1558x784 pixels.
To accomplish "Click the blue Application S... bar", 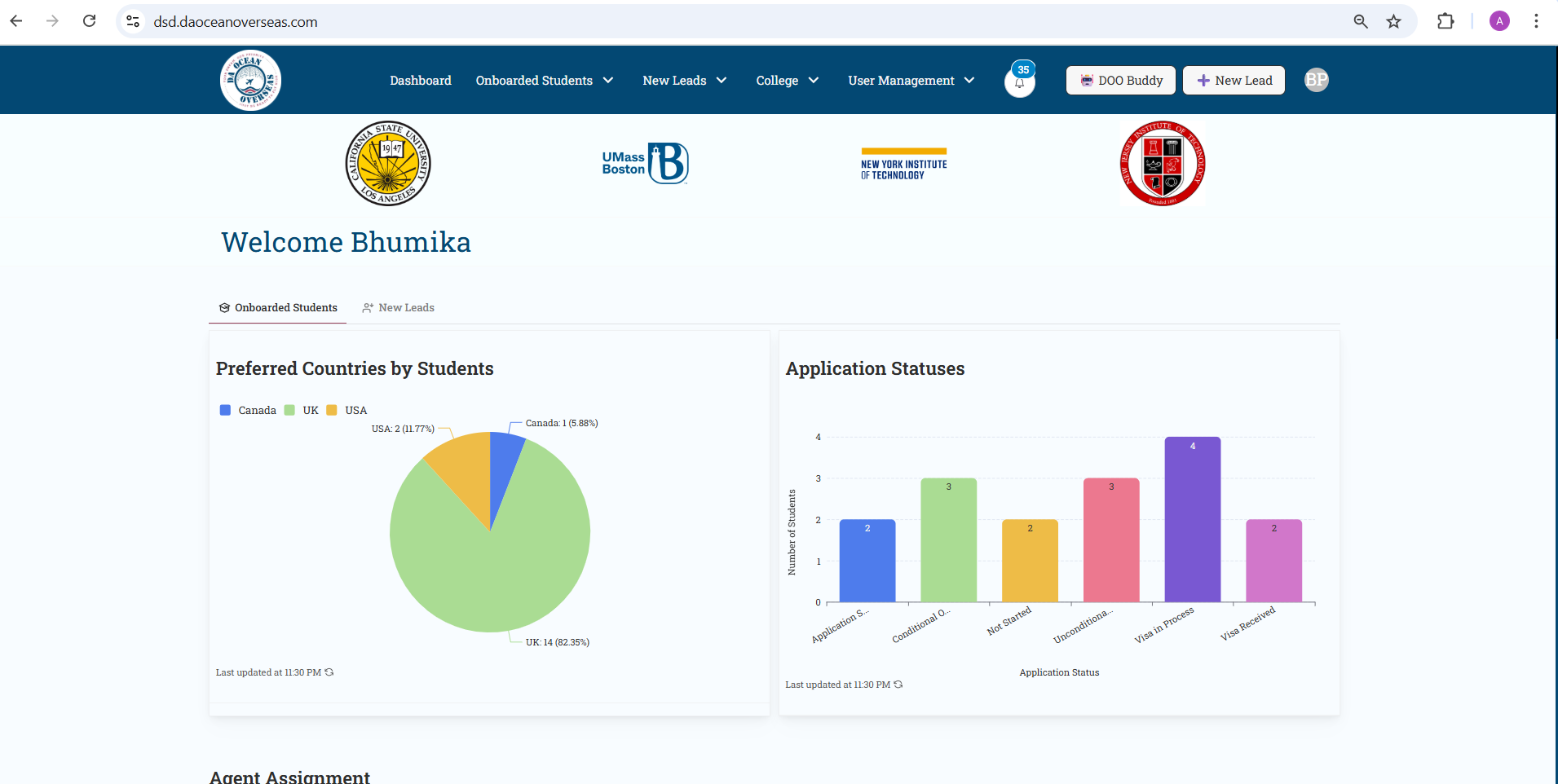I will pyautogui.click(x=867, y=561).
